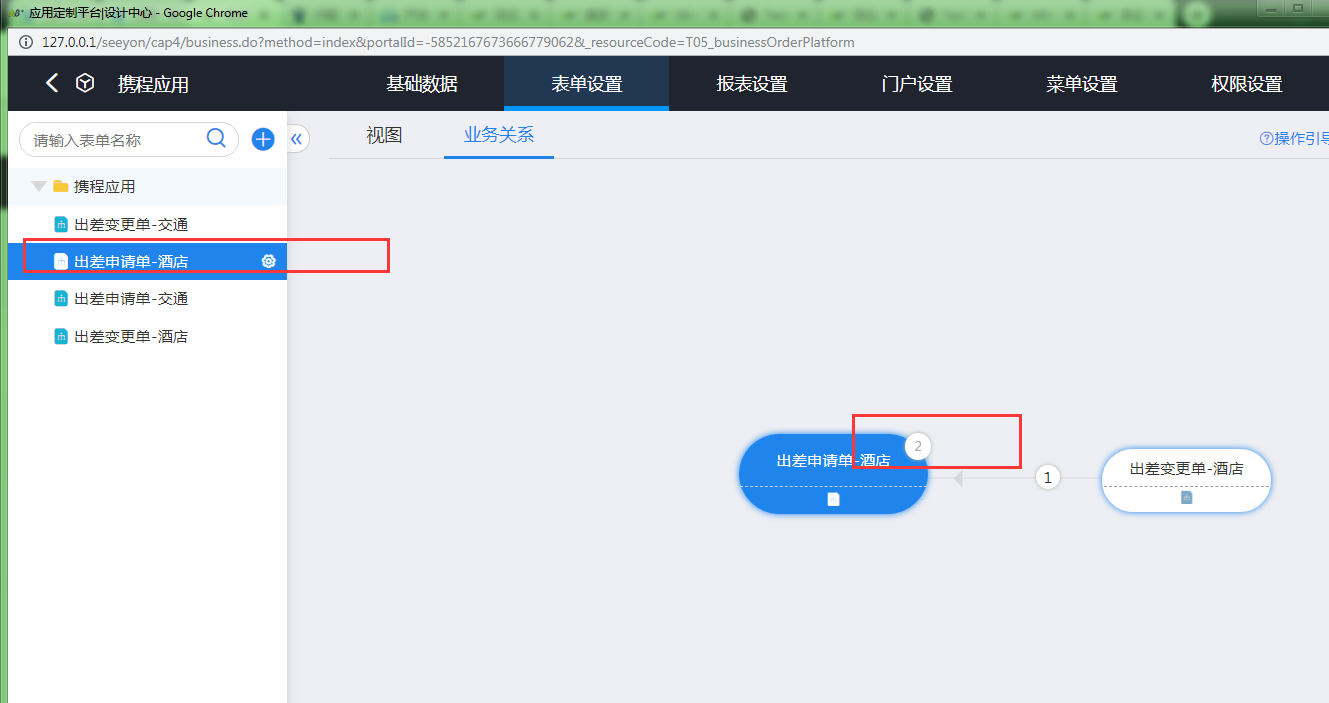Click 携程应用 title in header
The image size is (1329, 703).
pos(153,84)
